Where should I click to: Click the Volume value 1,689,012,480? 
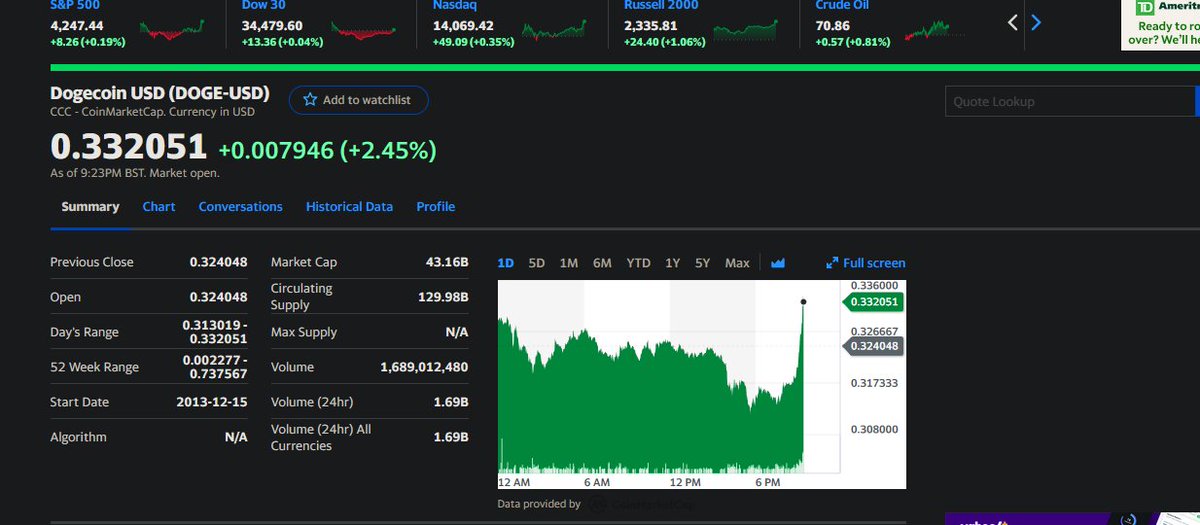point(424,367)
